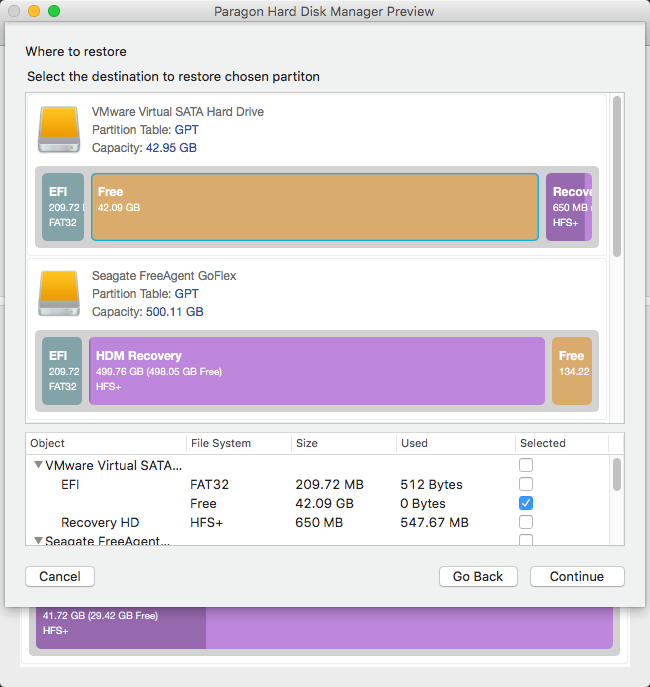Click the partition table vertical scrollbar
Image resolution: width=650 pixels, height=687 pixels.
click(x=617, y=475)
